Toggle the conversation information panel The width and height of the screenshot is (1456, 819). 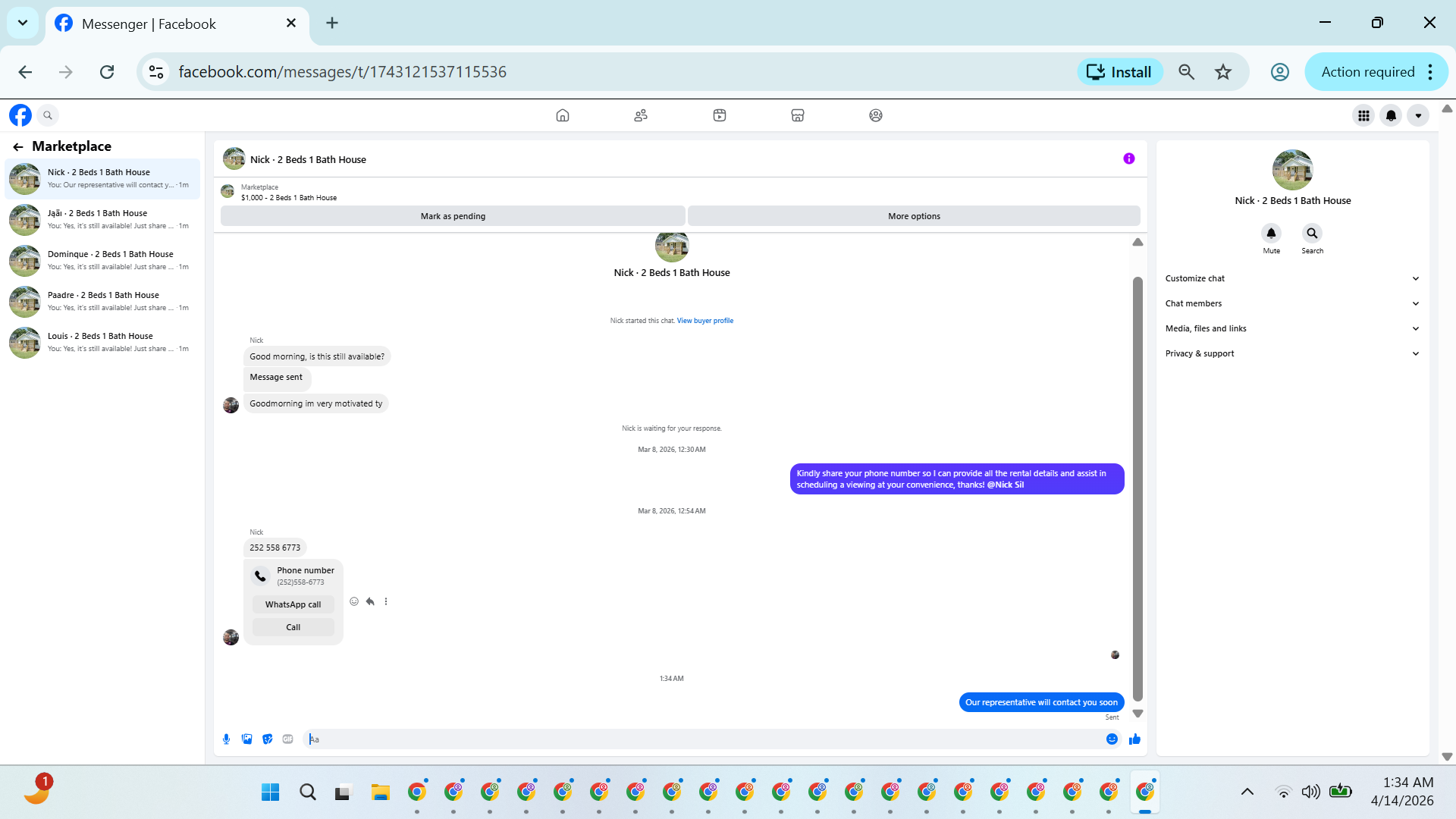point(1128,158)
